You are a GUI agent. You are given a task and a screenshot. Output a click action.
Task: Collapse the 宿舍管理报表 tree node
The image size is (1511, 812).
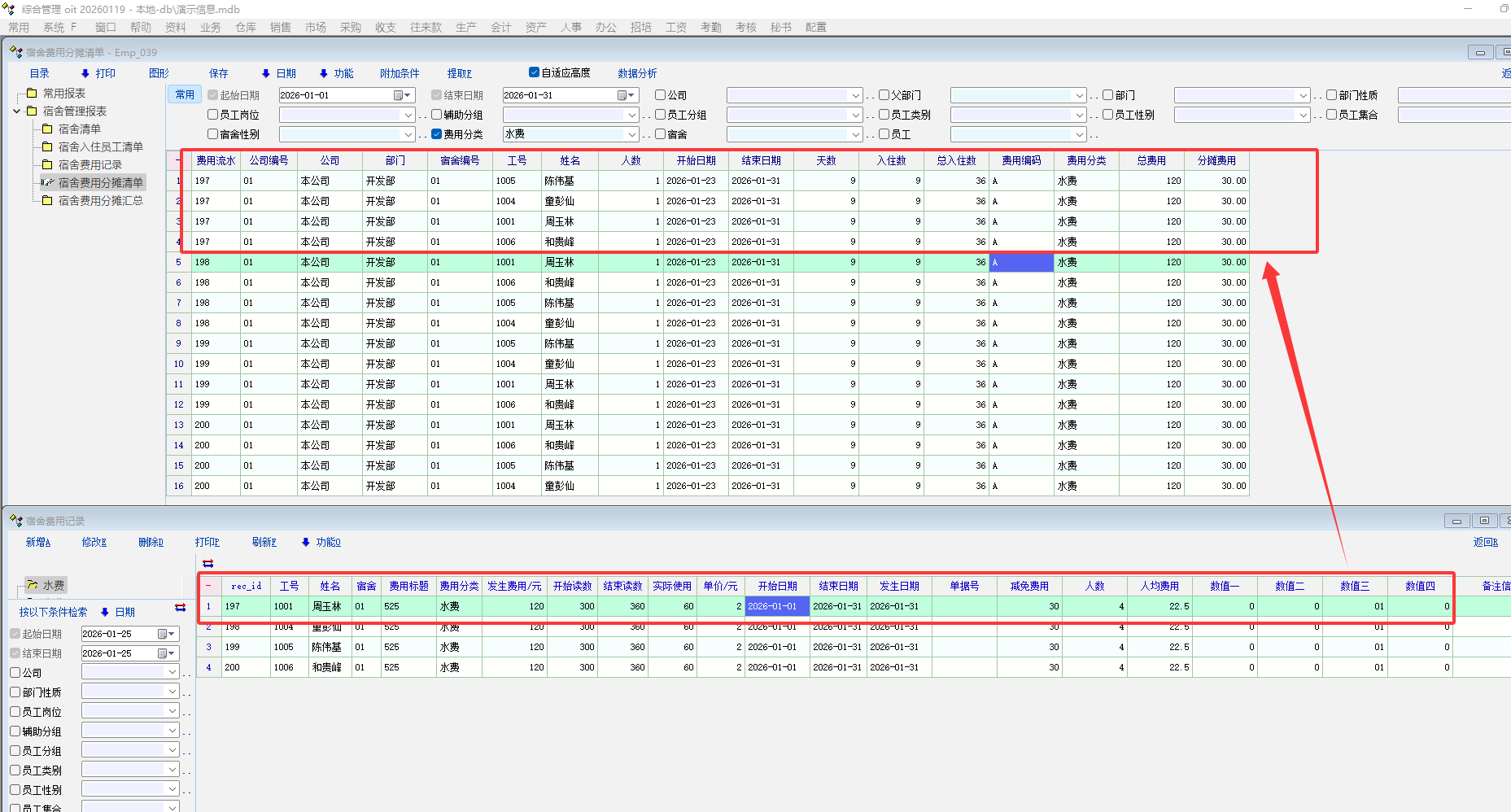click(x=17, y=111)
